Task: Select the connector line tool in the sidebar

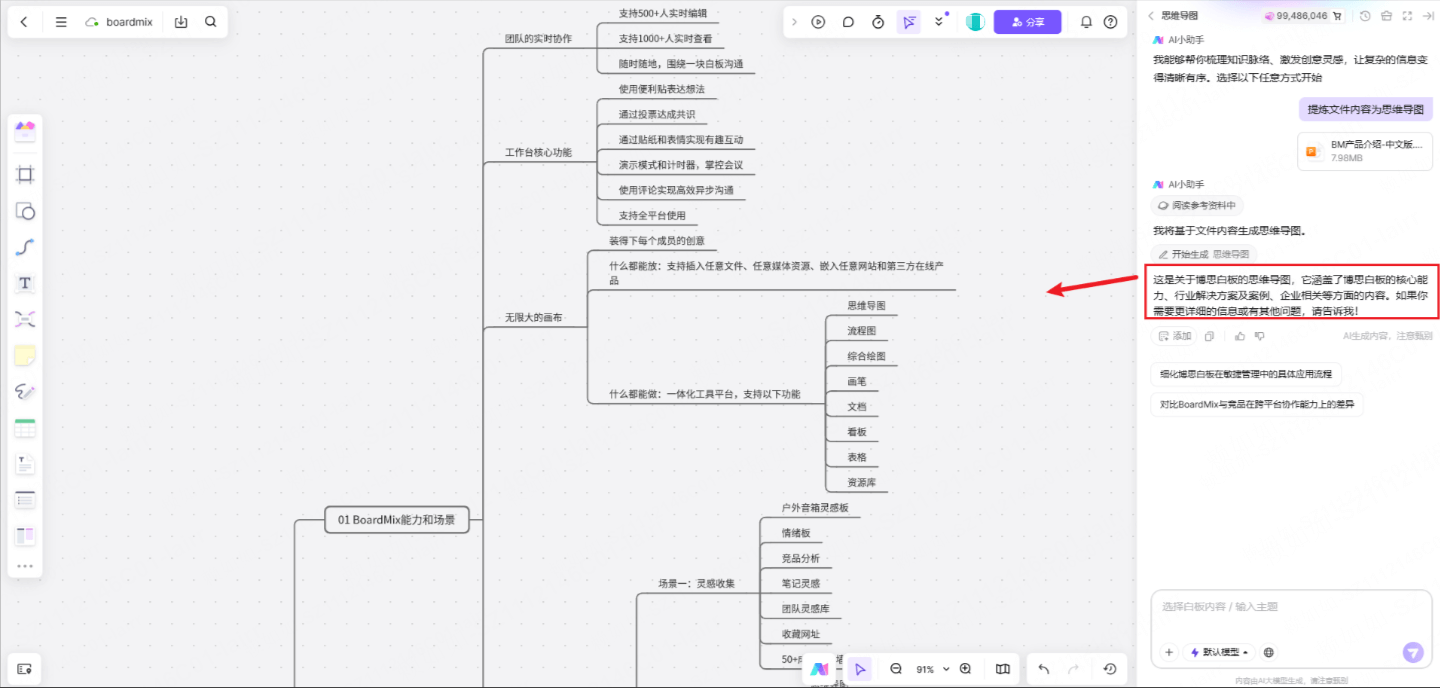Action: click(25, 247)
